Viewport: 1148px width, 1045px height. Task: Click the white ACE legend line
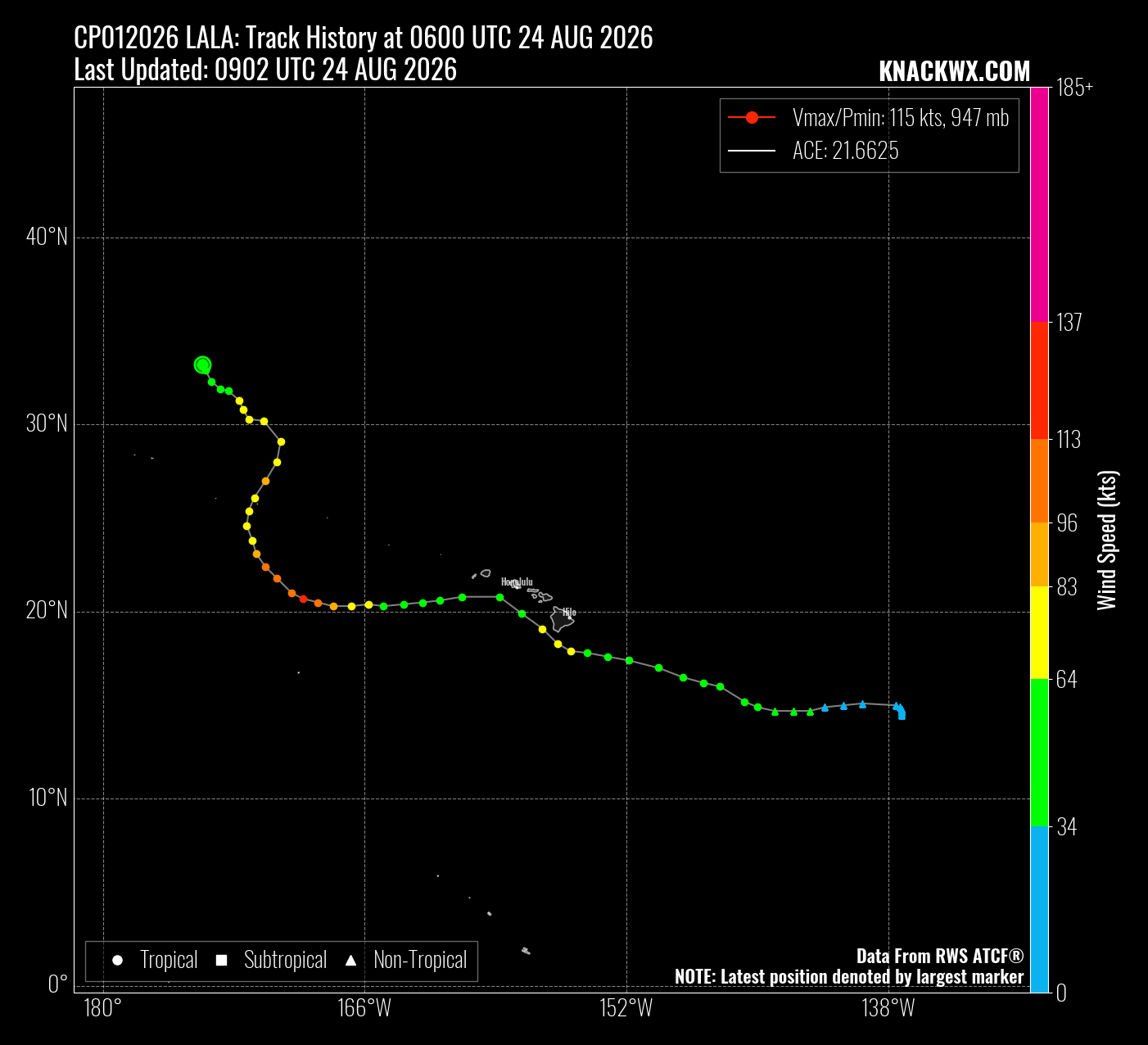click(x=752, y=151)
